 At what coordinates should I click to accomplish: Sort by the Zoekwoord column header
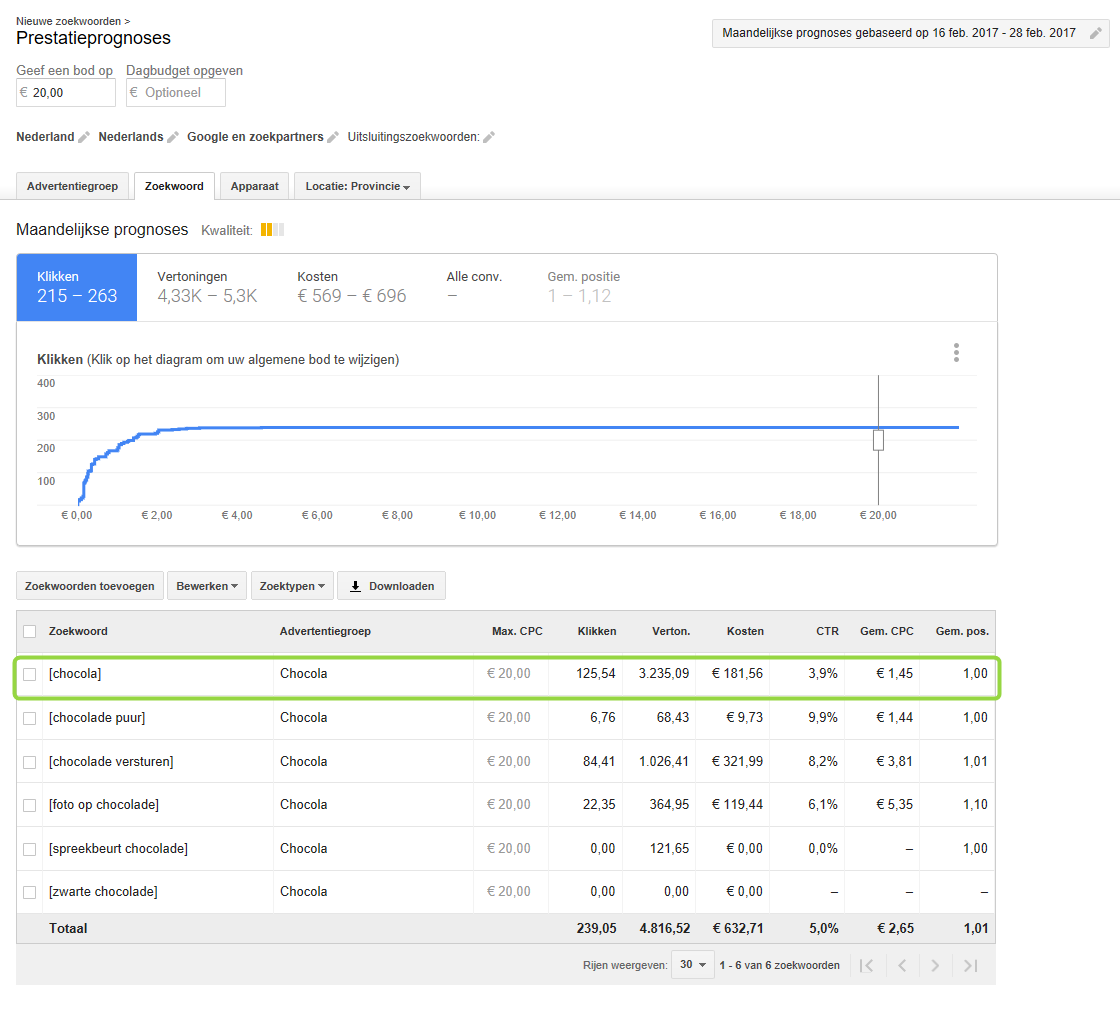[x=78, y=632]
